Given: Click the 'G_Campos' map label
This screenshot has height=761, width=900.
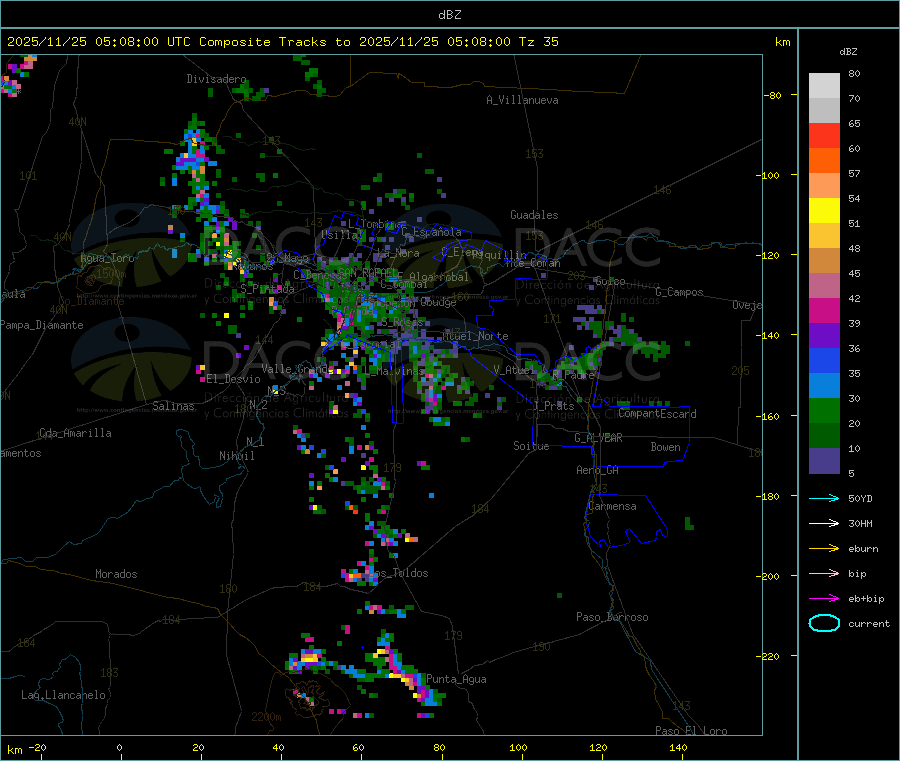Looking at the screenshot, I should (x=679, y=292).
